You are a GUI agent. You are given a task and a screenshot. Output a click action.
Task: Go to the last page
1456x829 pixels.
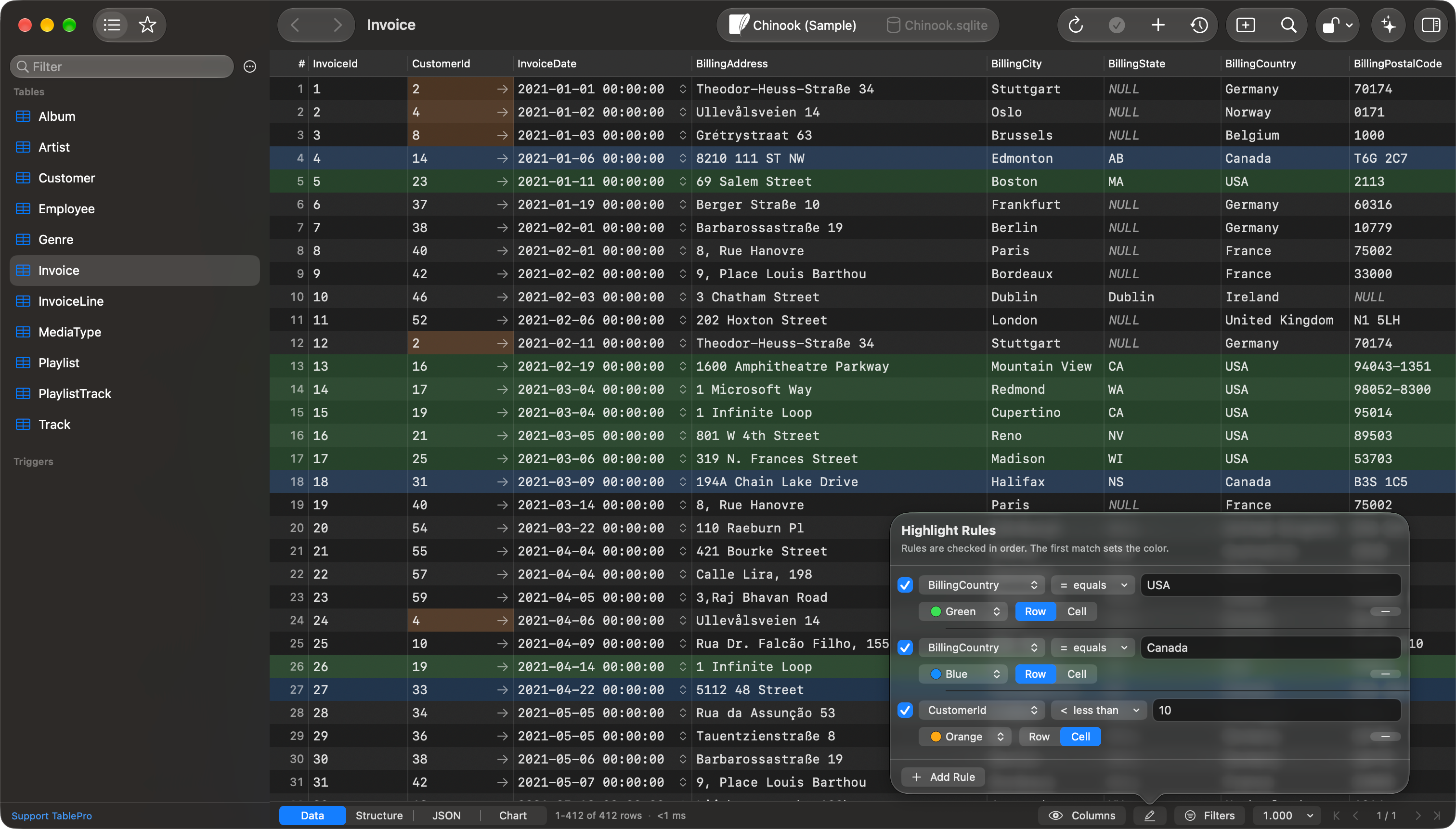pos(1437,816)
